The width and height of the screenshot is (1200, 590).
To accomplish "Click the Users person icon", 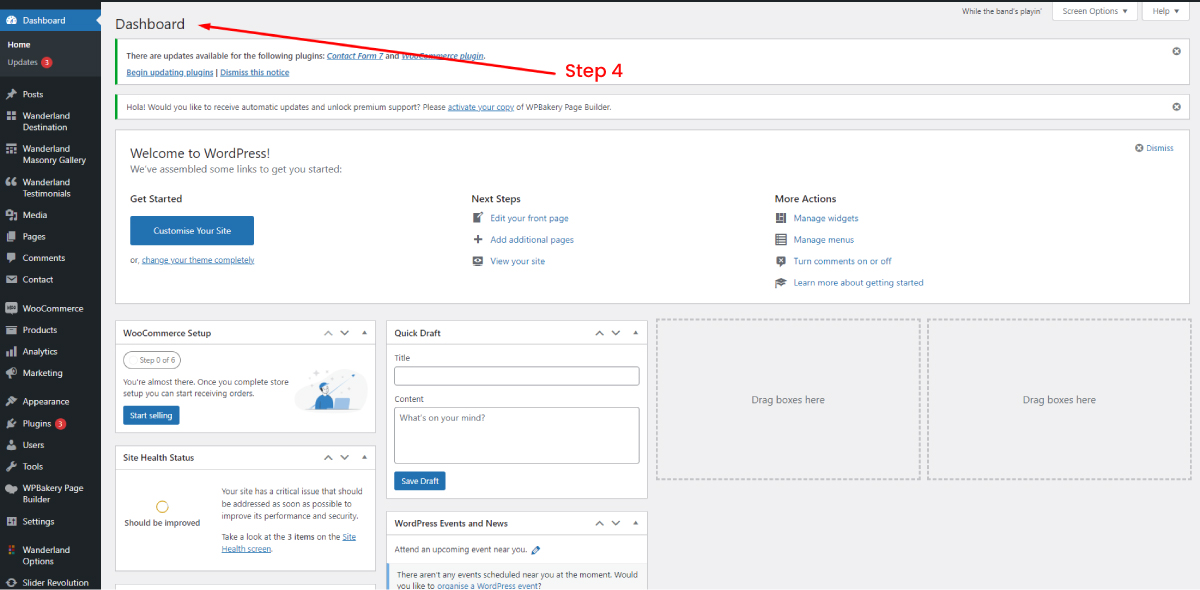I will click(x=12, y=445).
